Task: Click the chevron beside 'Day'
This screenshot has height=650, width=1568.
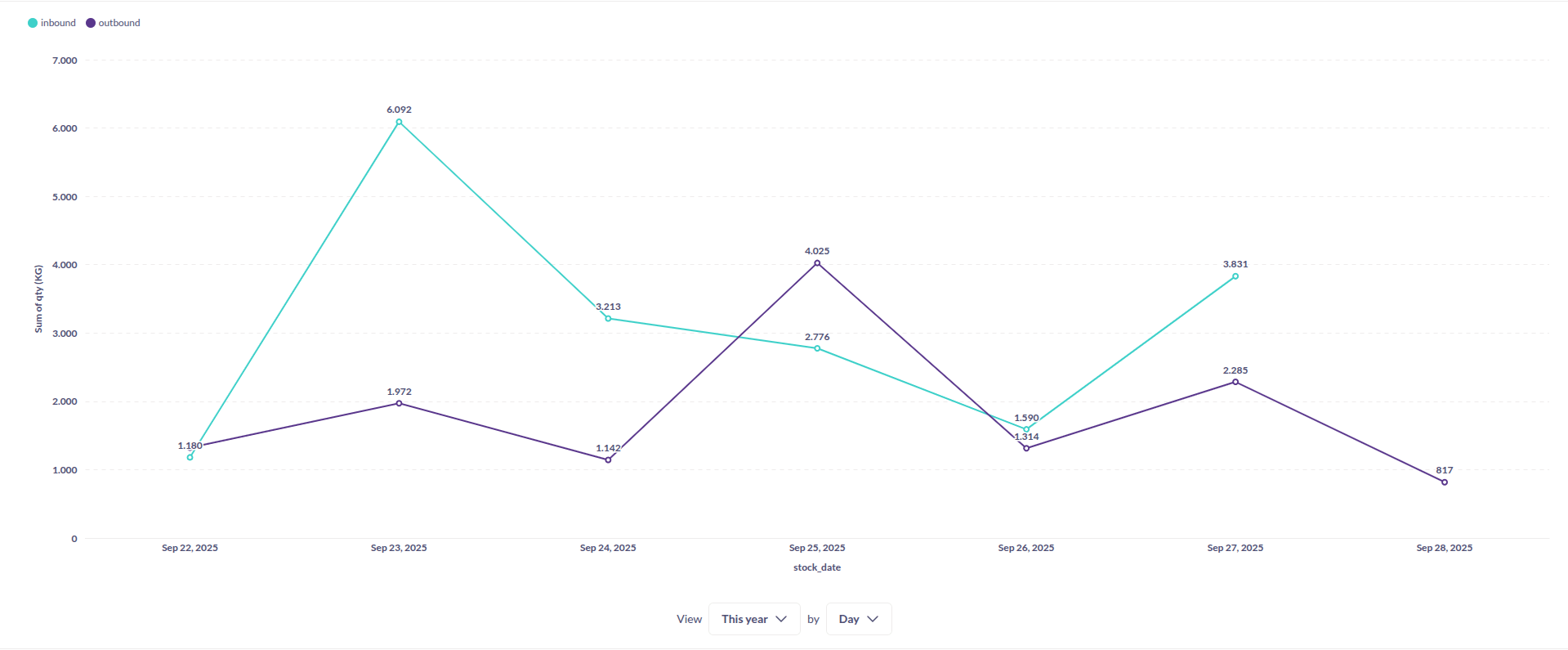Action: (873, 619)
